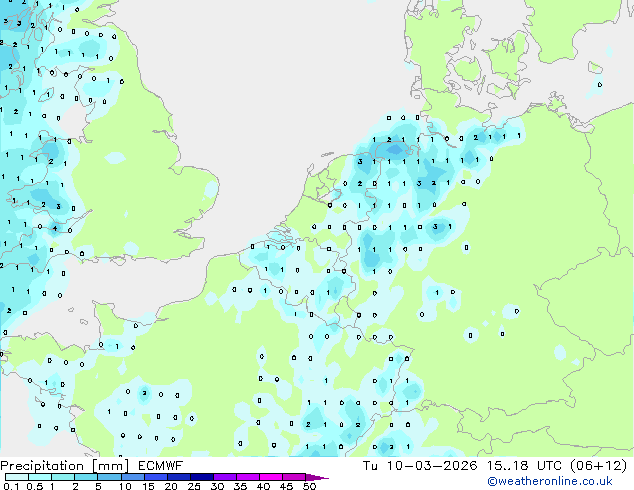Click the legend value label '25'
The image size is (634, 490).
click(x=194, y=486)
